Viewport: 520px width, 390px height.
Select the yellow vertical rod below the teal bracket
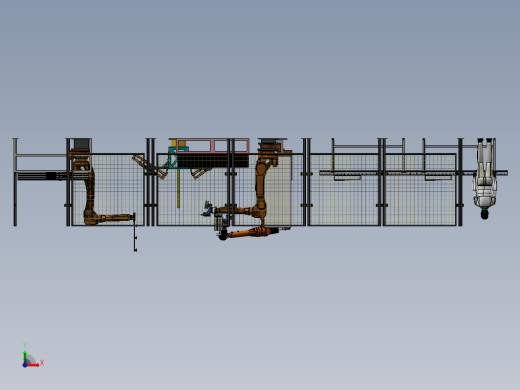[x=178, y=188]
